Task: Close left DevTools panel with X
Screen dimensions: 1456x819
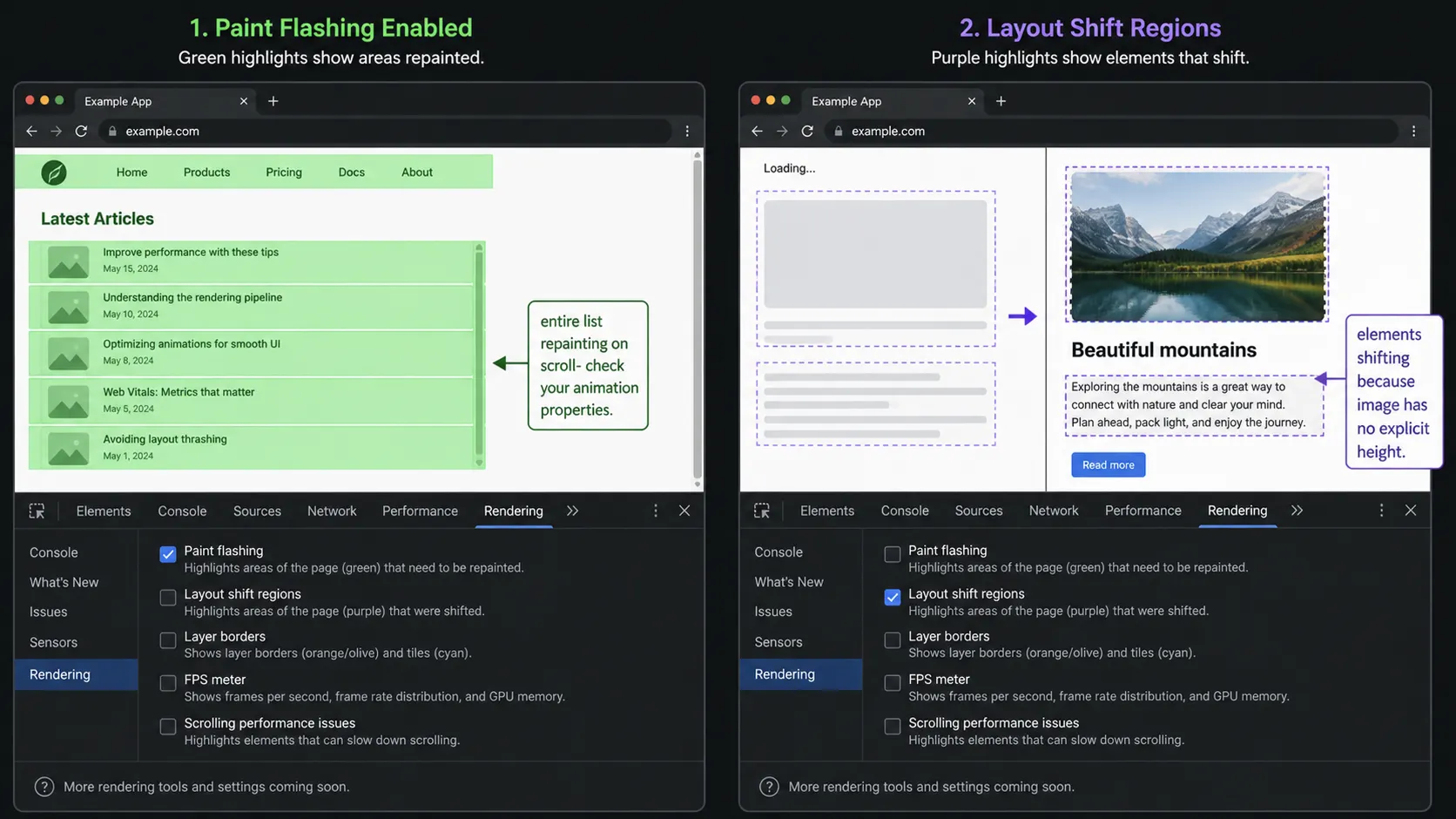Action: tap(684, 511)
